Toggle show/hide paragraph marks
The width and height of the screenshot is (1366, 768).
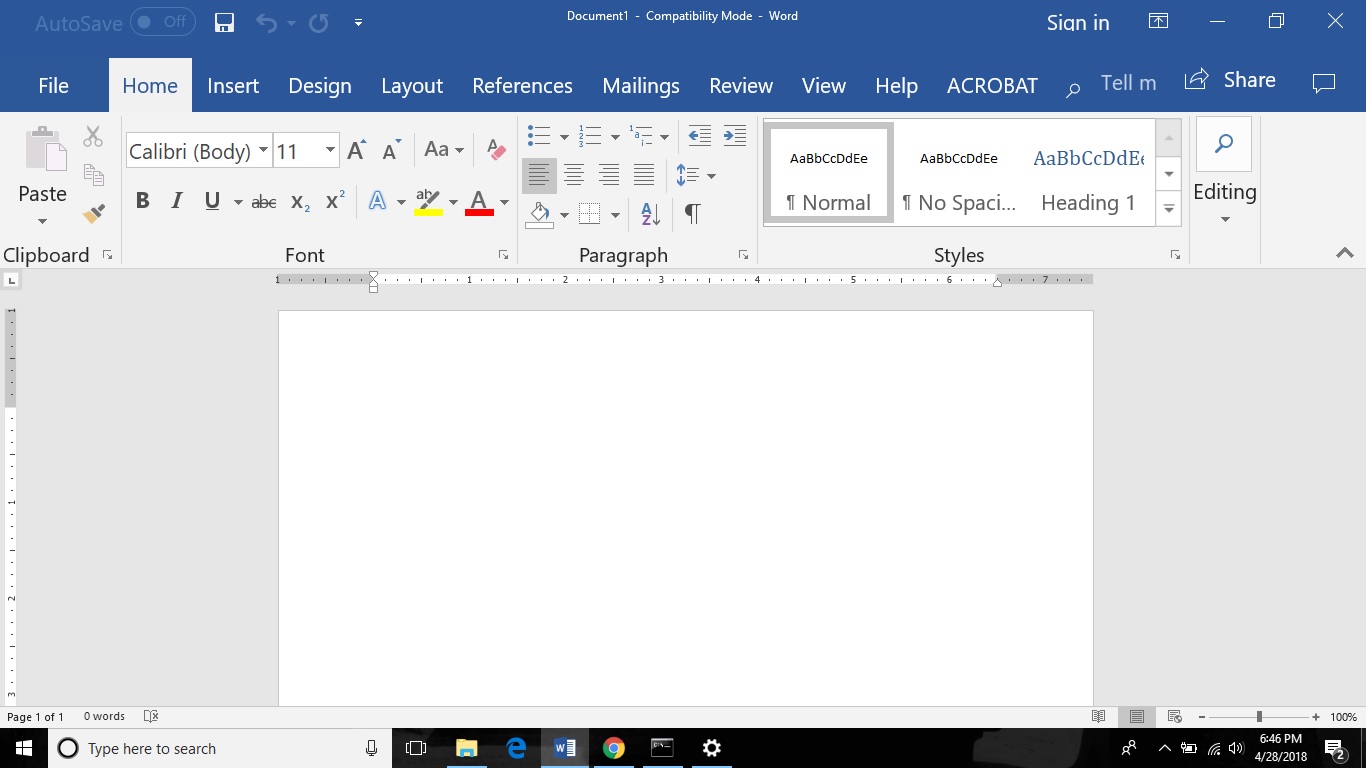(x=692, y=213)
